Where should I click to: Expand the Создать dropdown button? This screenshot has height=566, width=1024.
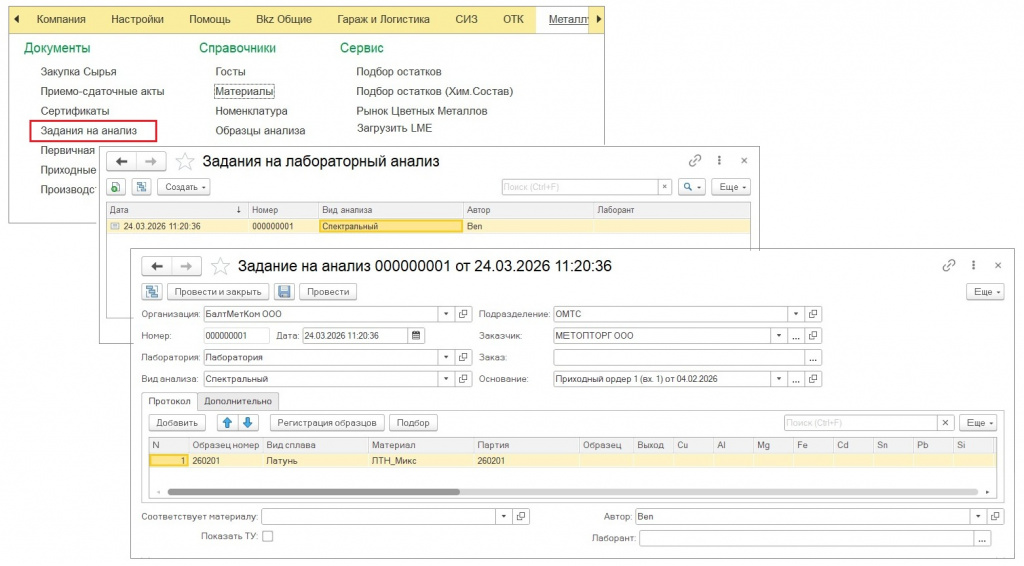pyautogui.click(x=184, y=187)
